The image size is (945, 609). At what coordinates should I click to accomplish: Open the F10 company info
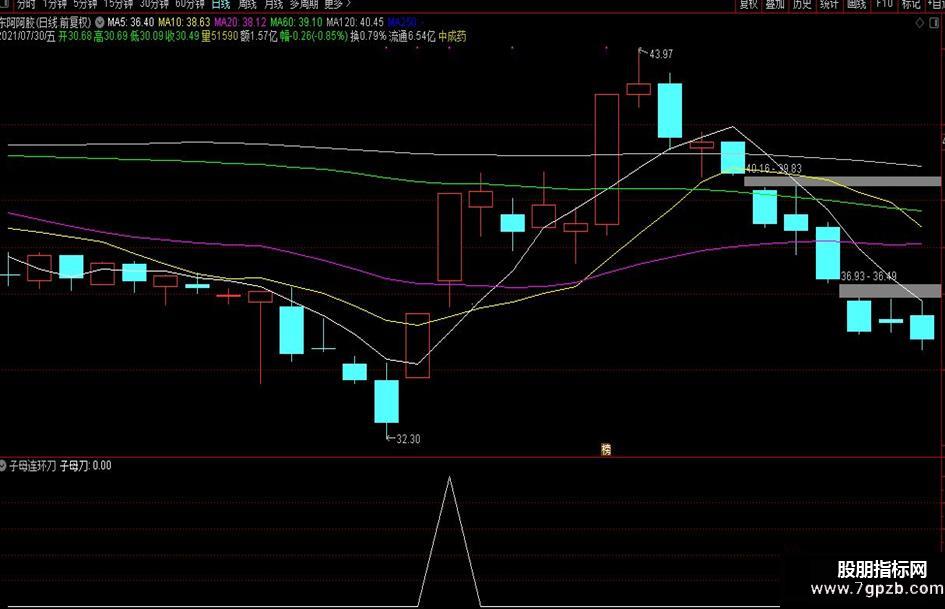click(884, 4)
